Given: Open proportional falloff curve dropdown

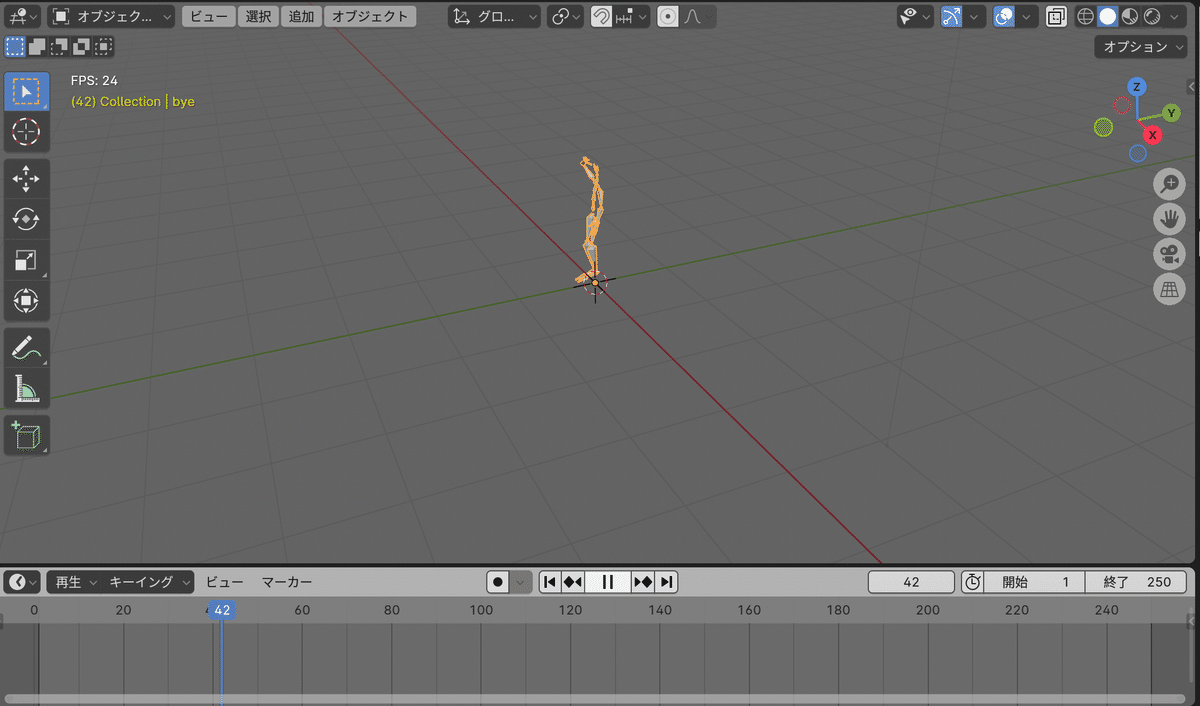Looking at the screenshot, I should pyautogui.click(x=698, y=16).
